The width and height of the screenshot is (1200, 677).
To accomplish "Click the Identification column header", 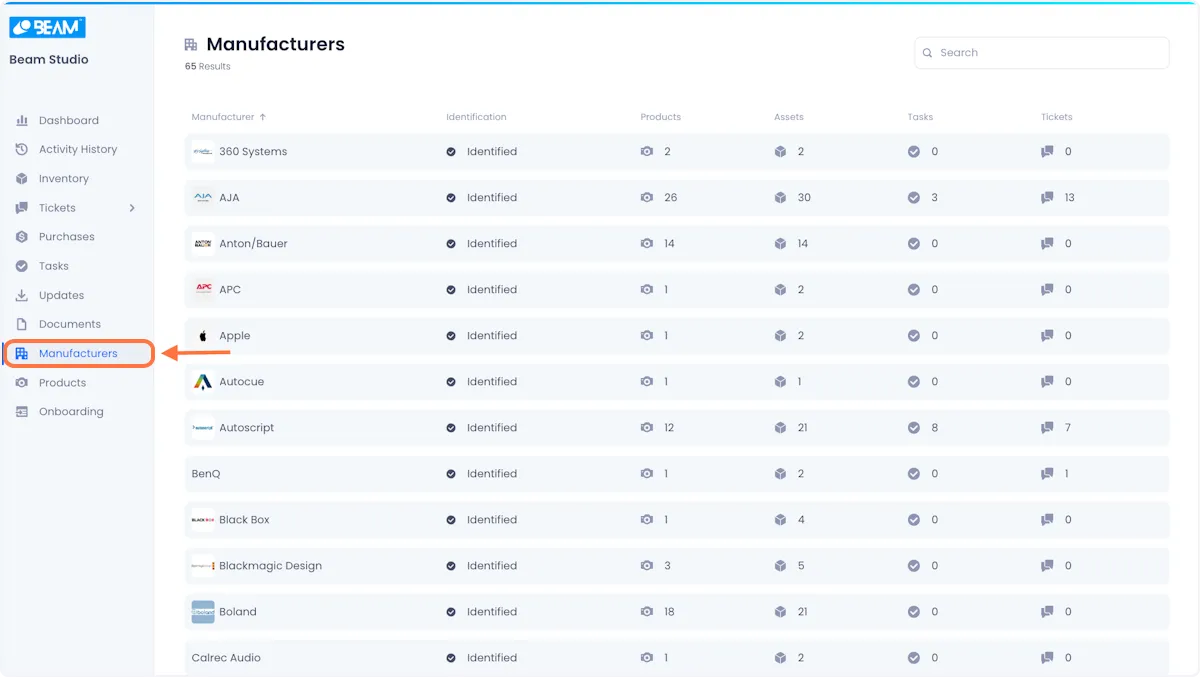I will click(x=476, y=117).
